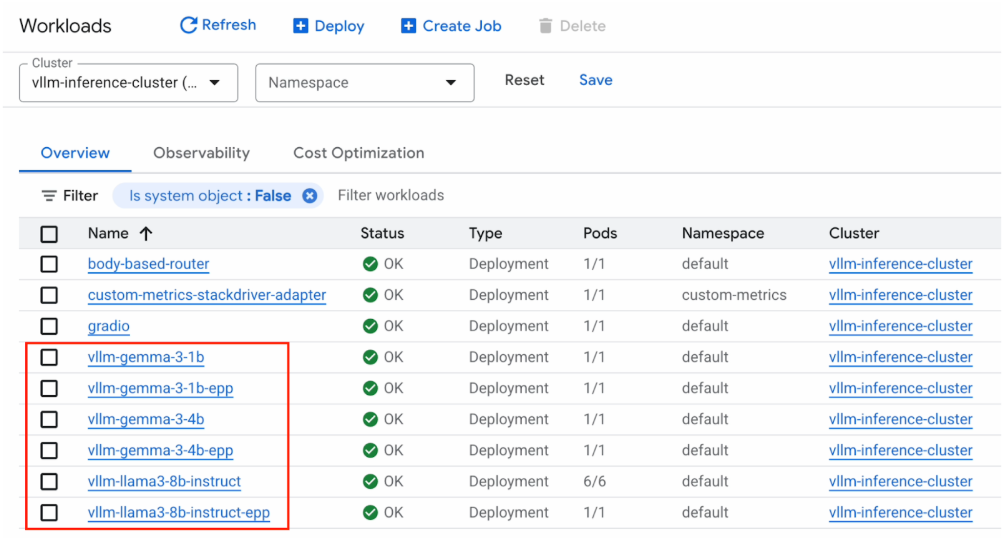Select the vllm-gemma-3-4b checkbox

49,419
